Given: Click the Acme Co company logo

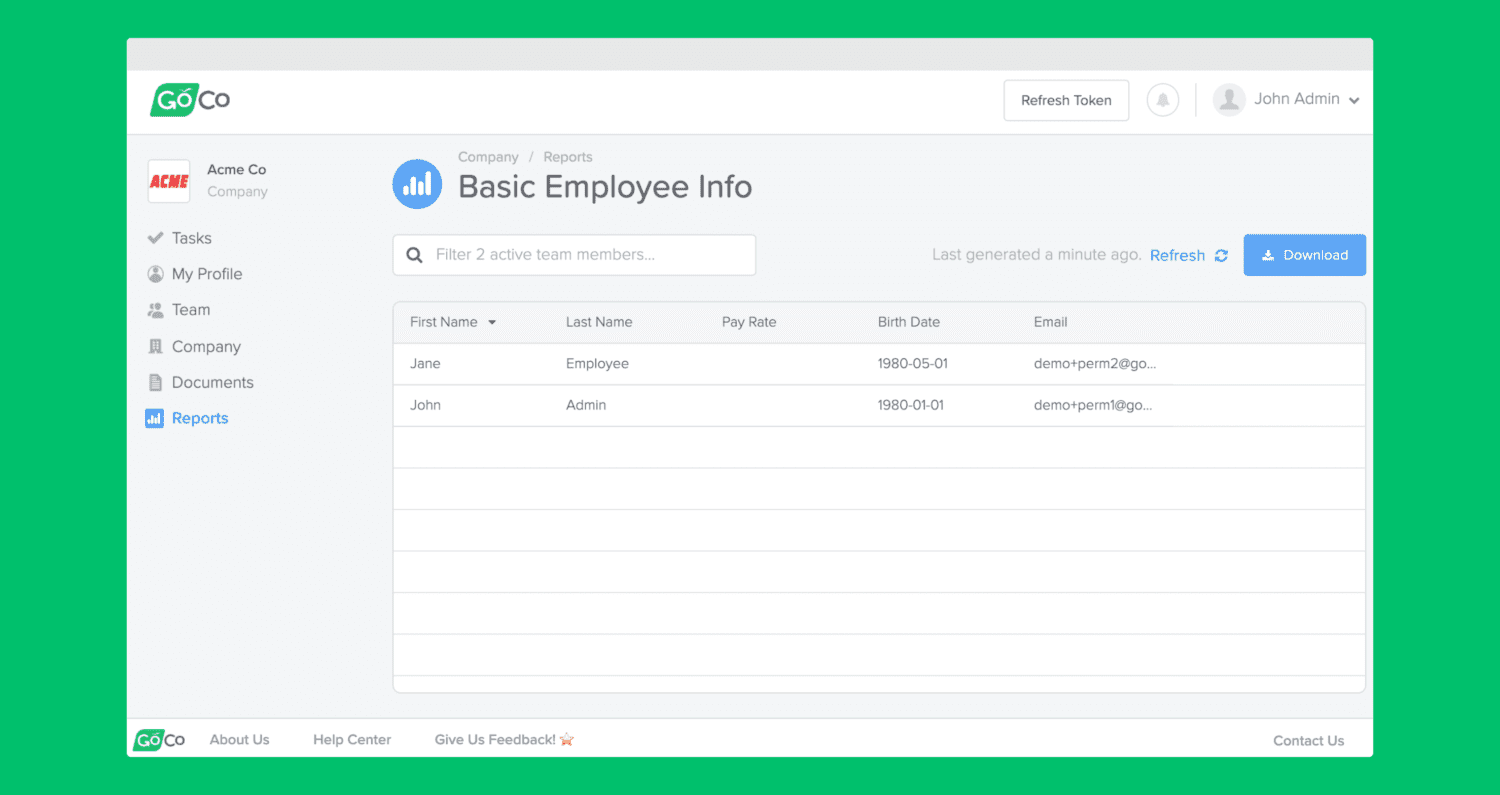Looking at the screenshot, I should click(168, 181).
